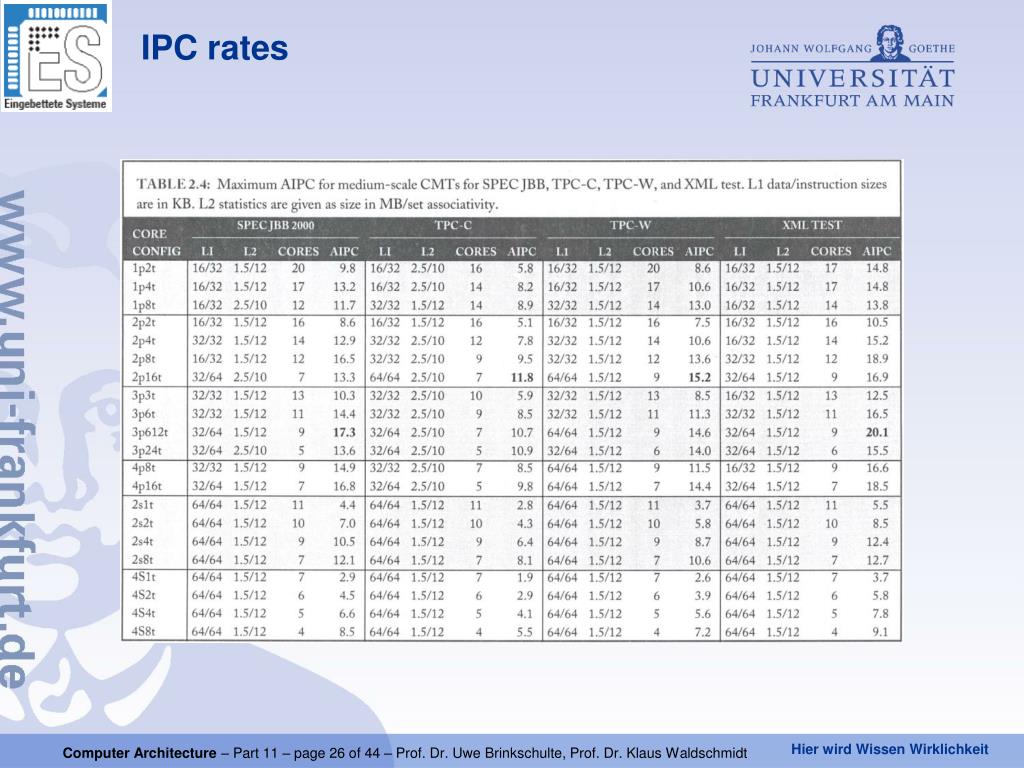Select the '3p6t' row label
Screen dimensions: 1024x768
[144, 414]
